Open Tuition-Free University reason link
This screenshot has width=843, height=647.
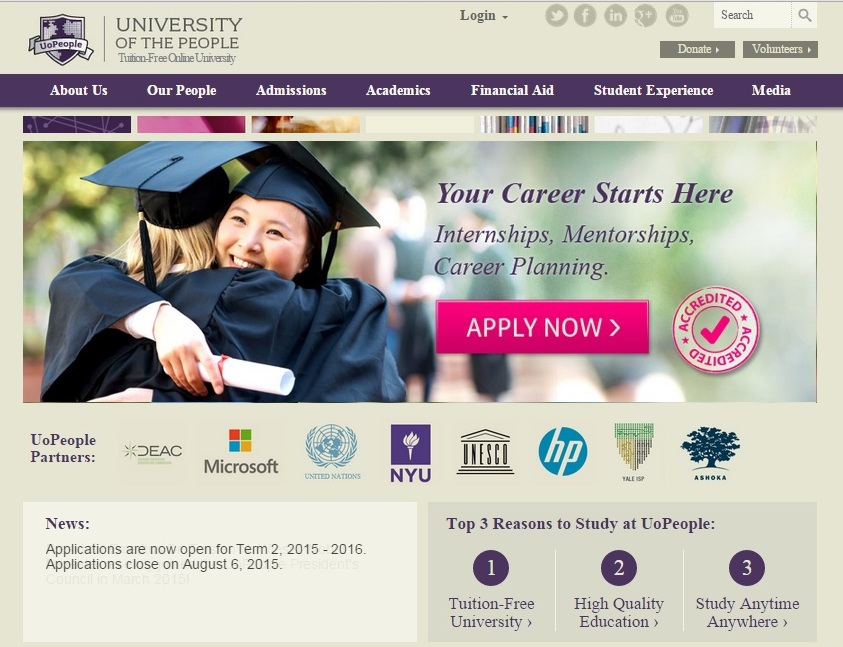491,612
